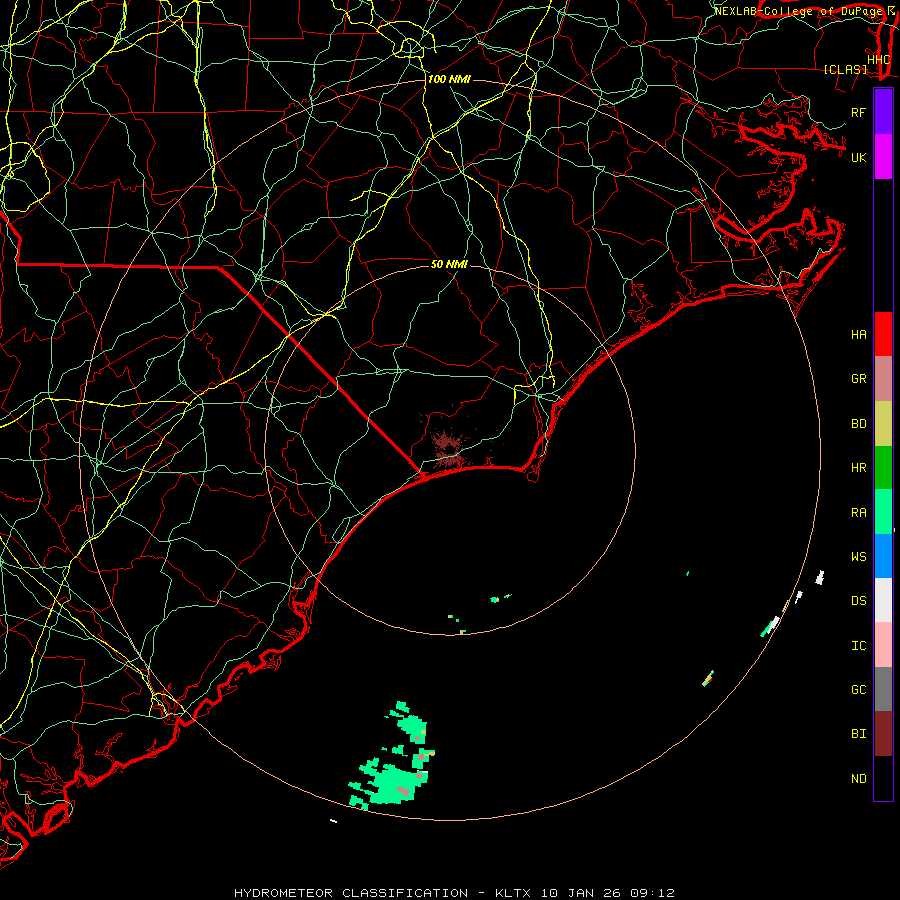Pick the HR dark green legend swatch
Image resolution: width=900 pixels, height=900 pixels.
click(883, 468)
